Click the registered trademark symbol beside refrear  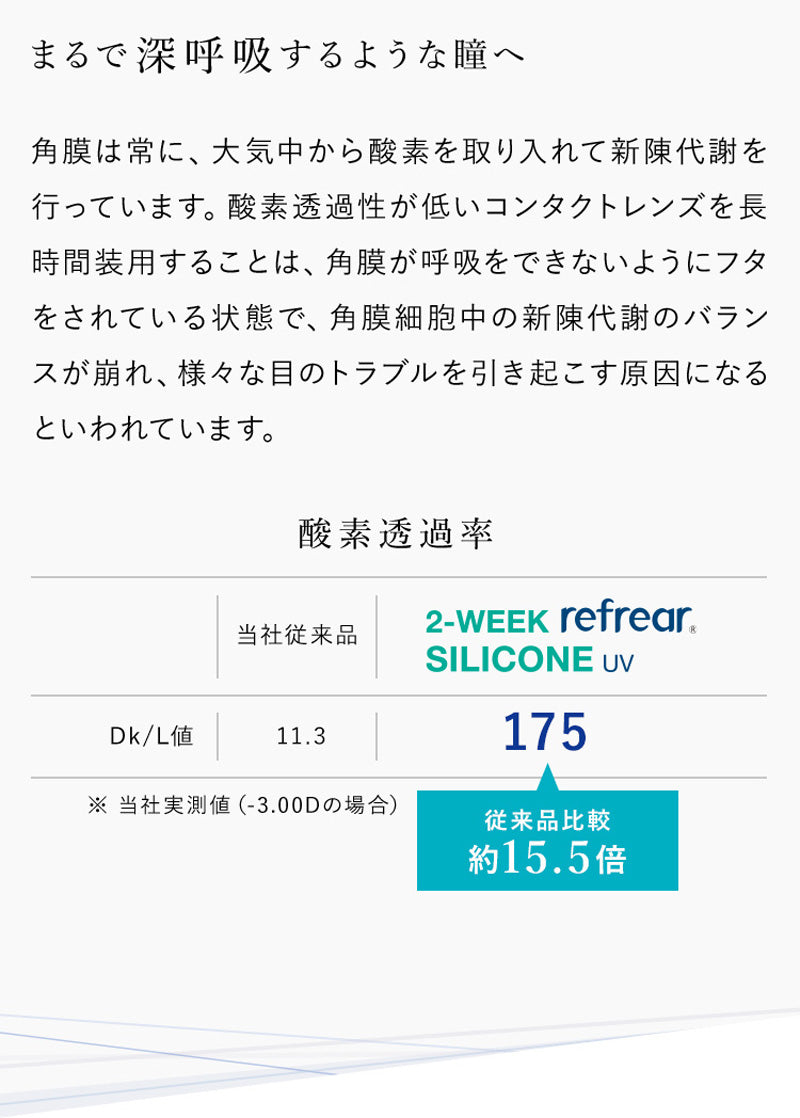[x=693, y=630]
